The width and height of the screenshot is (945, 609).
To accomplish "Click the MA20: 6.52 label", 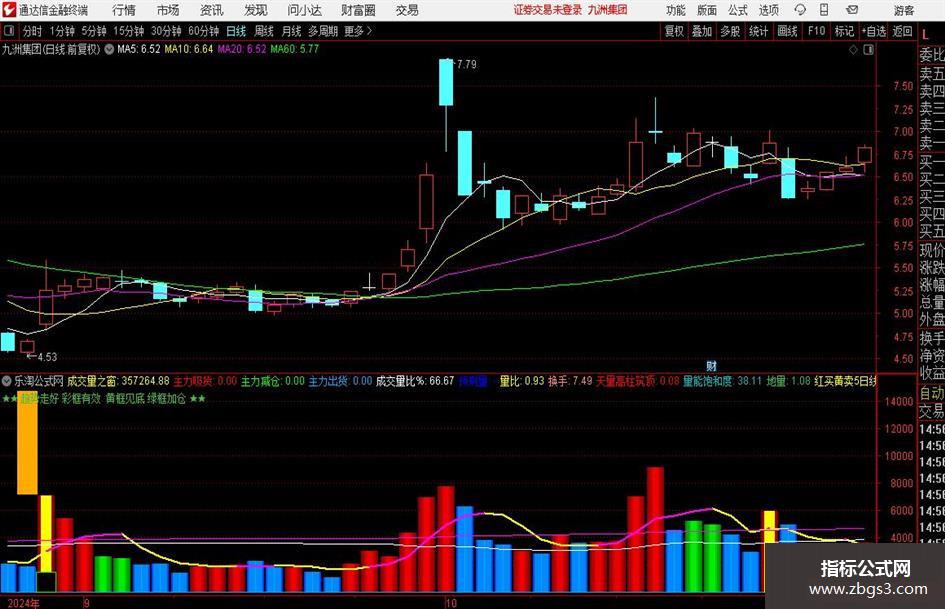I will point(242,49).
